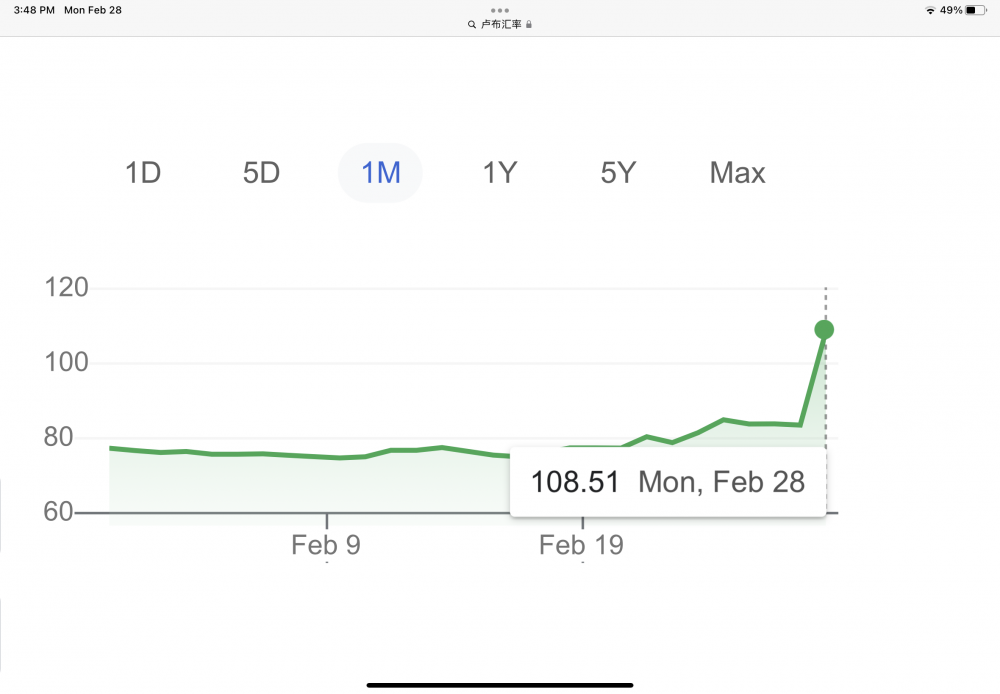This screenshot has width=1000, height=694.
Task: Switch to the 5D time range
Action: click(x=261, y=173)
